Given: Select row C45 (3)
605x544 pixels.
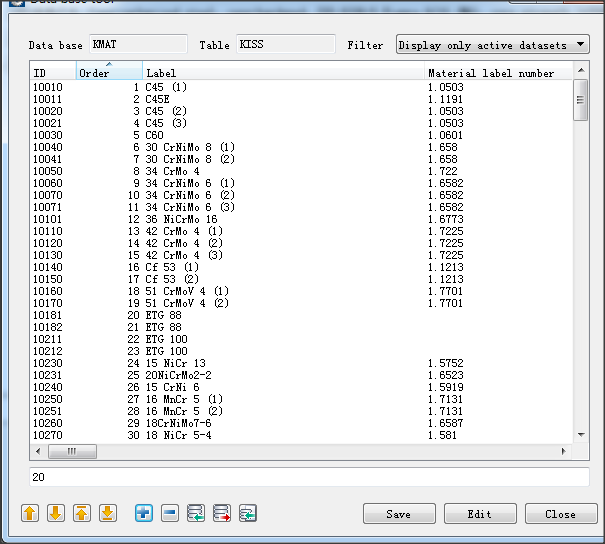Looking at the screenshot, I should (301, 123).
